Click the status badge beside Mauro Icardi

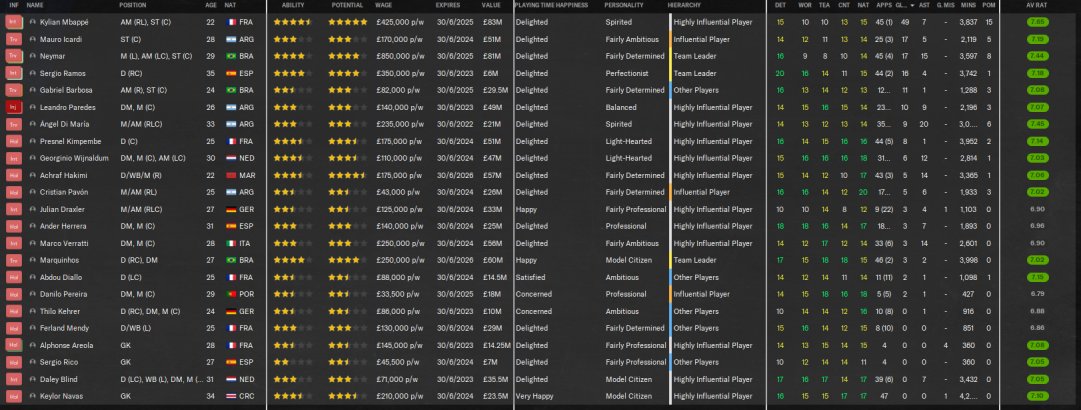point(14,39)
